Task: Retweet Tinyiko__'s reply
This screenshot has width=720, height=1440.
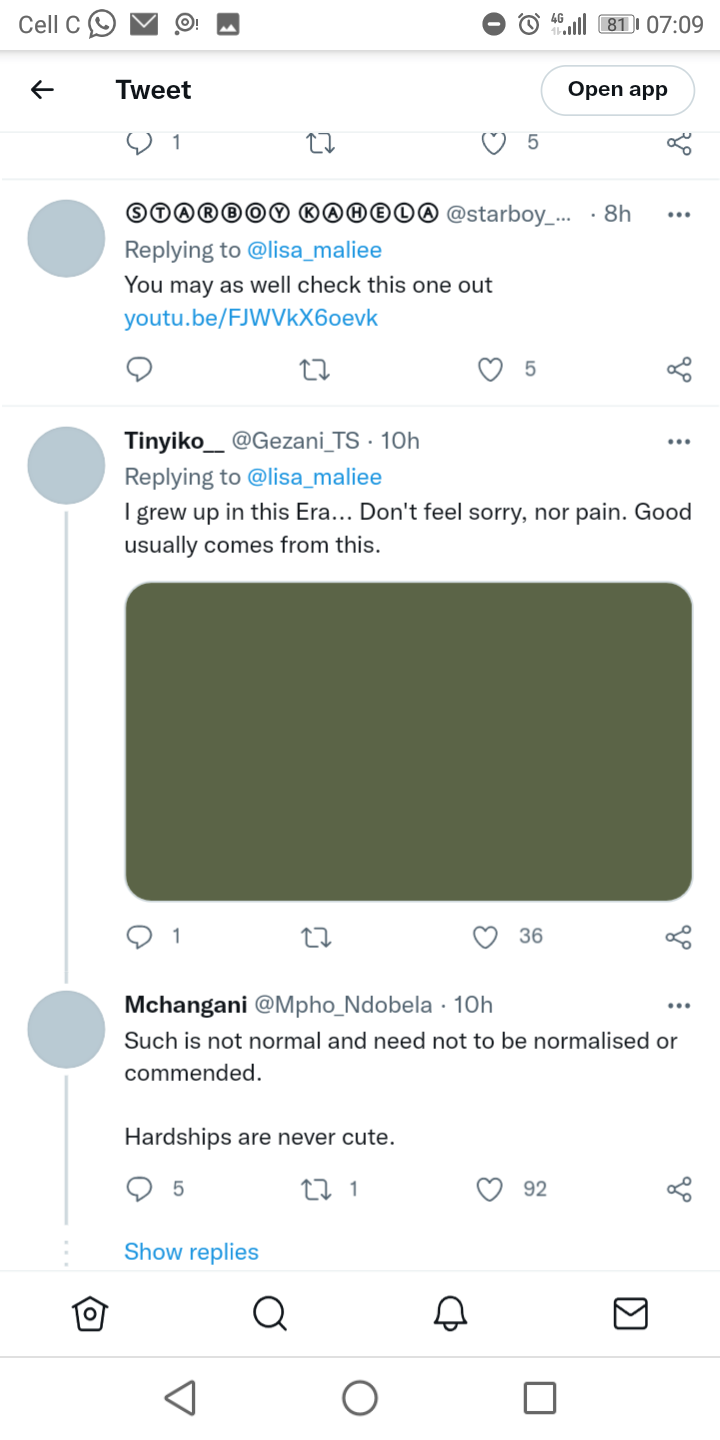Action: tap(315, 937)
